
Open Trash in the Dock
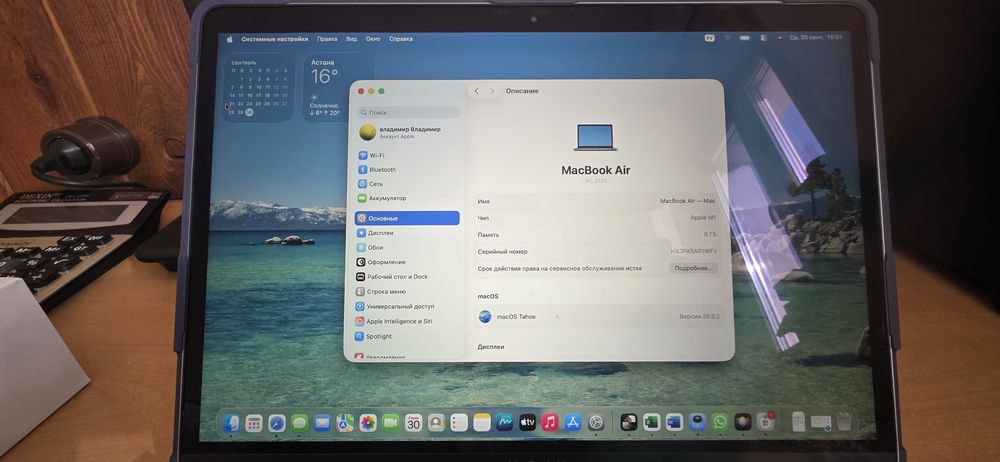point(844,421)
